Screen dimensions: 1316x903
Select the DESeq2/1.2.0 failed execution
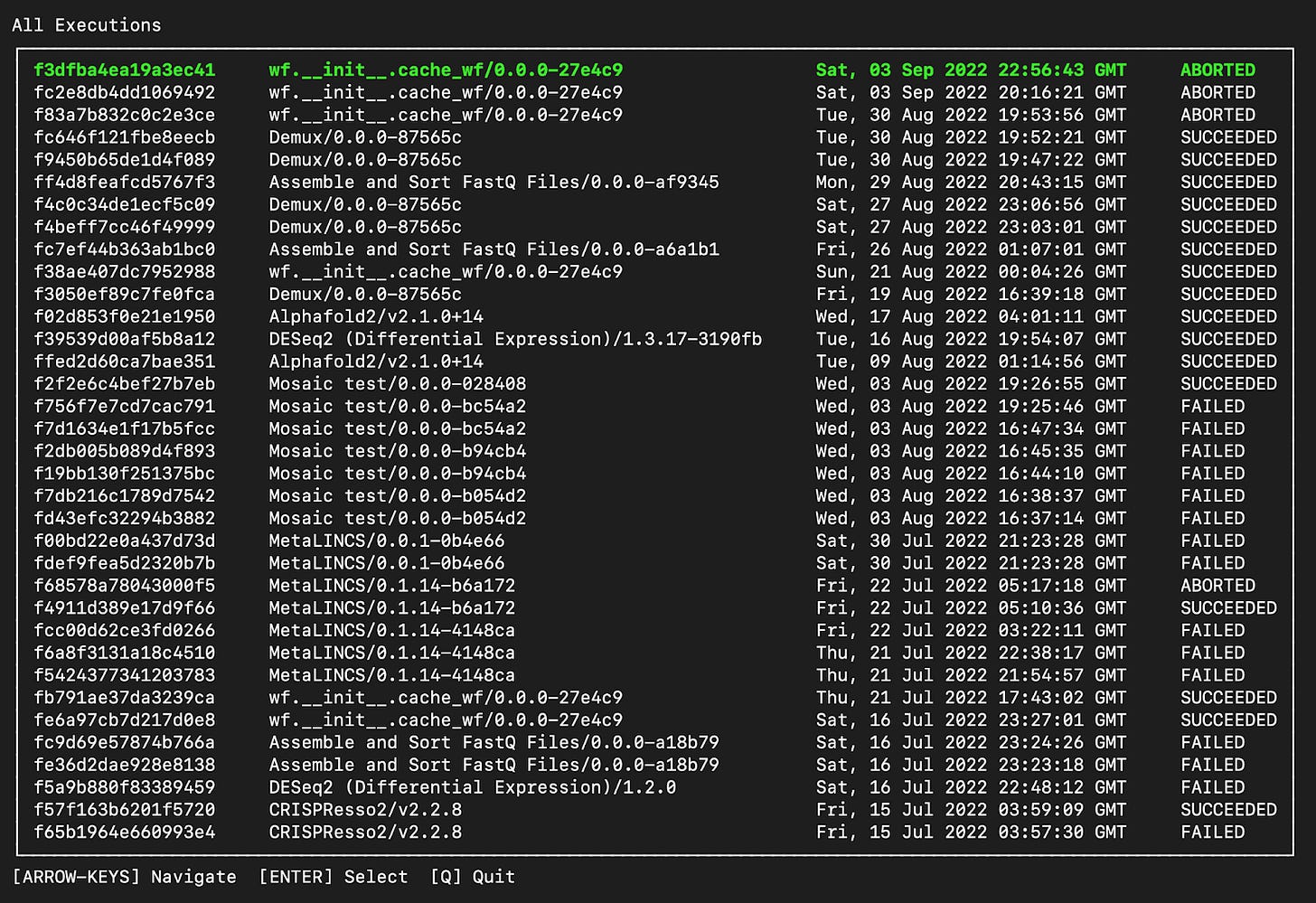pos(471,786)
